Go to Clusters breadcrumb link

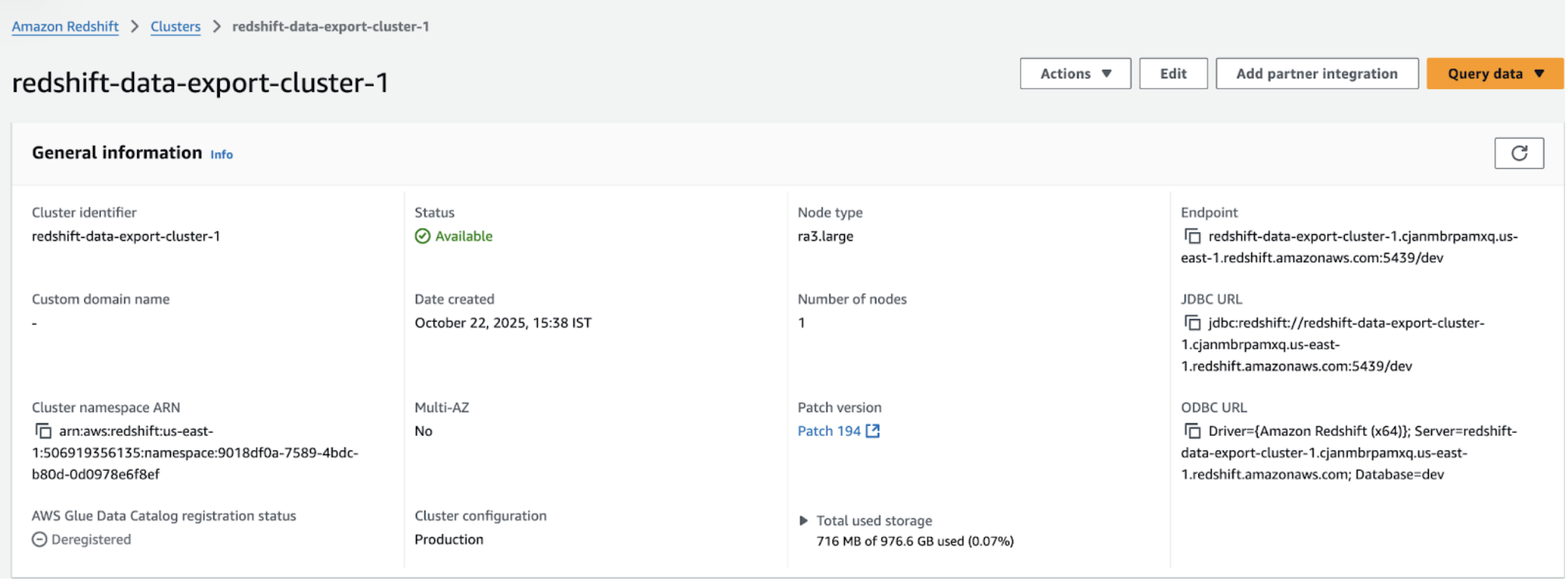(x=176, y=27)
